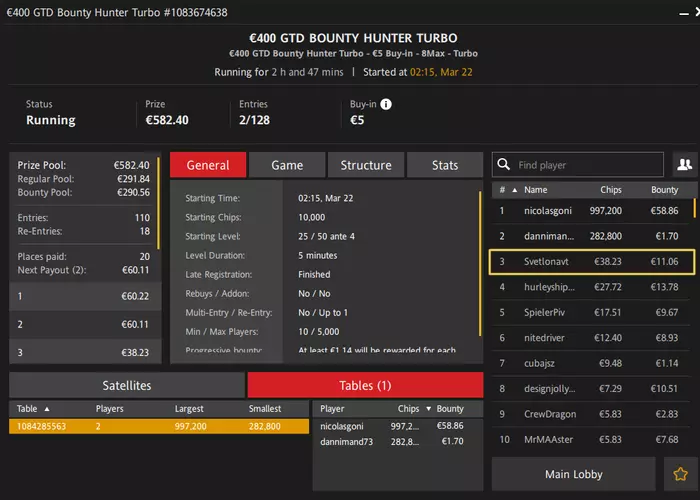Click the Largest column header
Image resolution: width=700 pixels, height=500 pixels.
pyautogui.click(x=189, y=408)
